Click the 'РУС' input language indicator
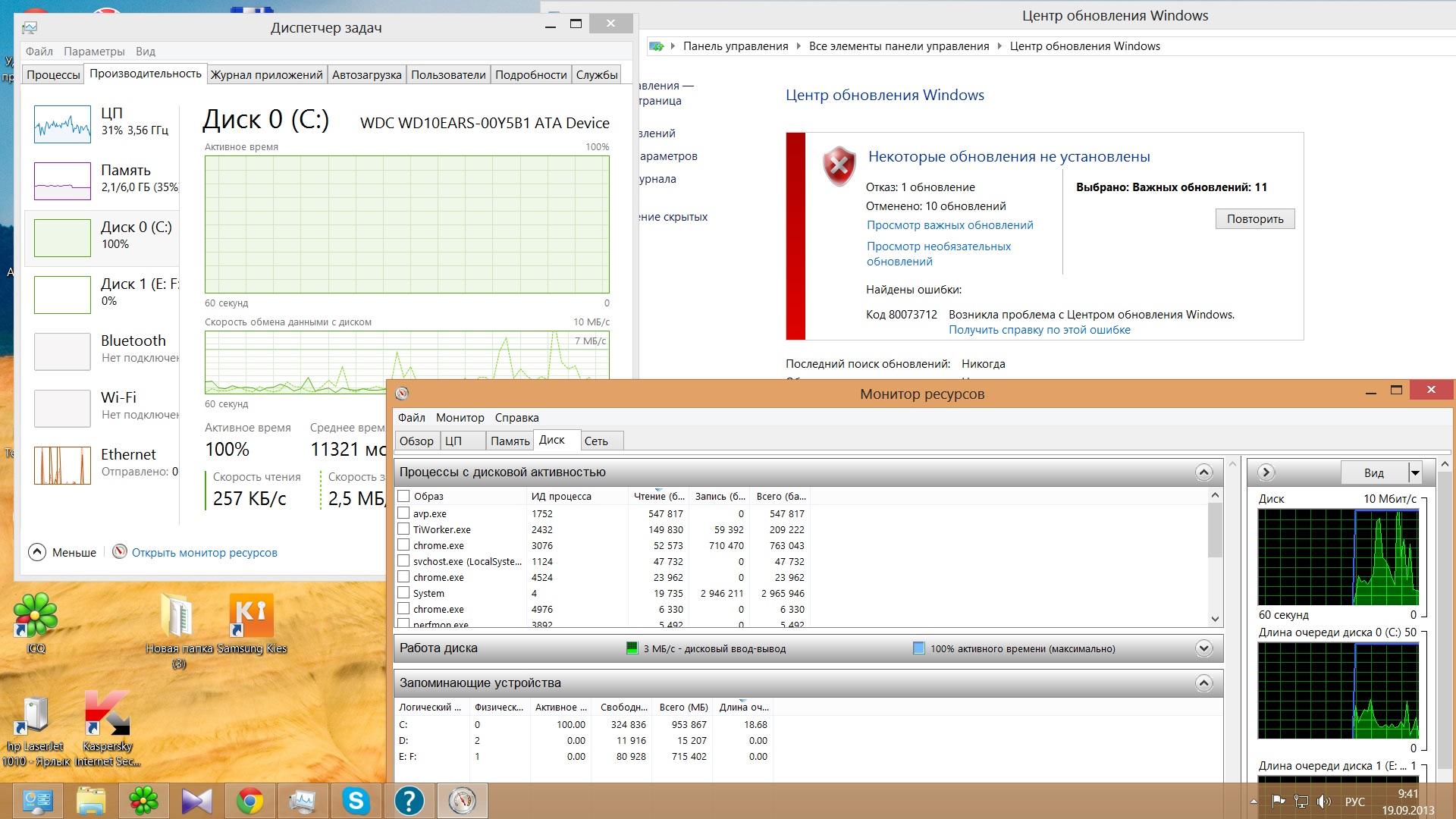The image size is (1456, 819). (1354, 802)
